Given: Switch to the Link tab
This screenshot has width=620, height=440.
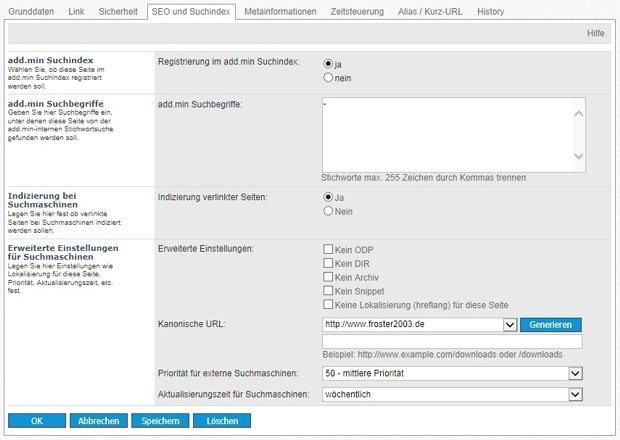Looking at the screenshot, I should click(x=76, y=11).
